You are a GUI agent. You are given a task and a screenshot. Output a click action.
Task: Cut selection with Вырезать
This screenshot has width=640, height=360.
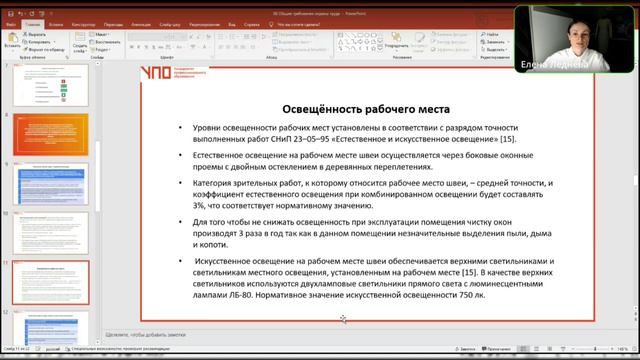34,34
